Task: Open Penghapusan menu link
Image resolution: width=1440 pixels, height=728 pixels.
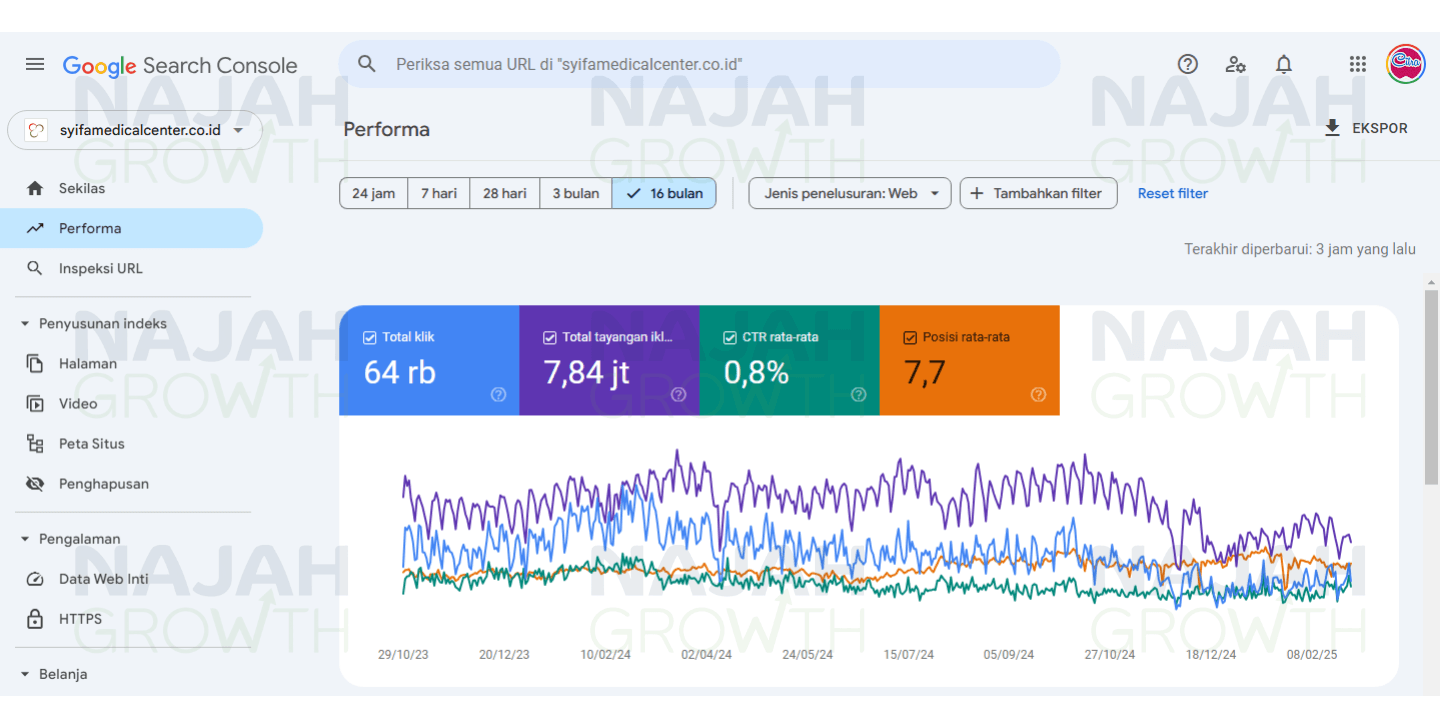Action: [131, 483]
